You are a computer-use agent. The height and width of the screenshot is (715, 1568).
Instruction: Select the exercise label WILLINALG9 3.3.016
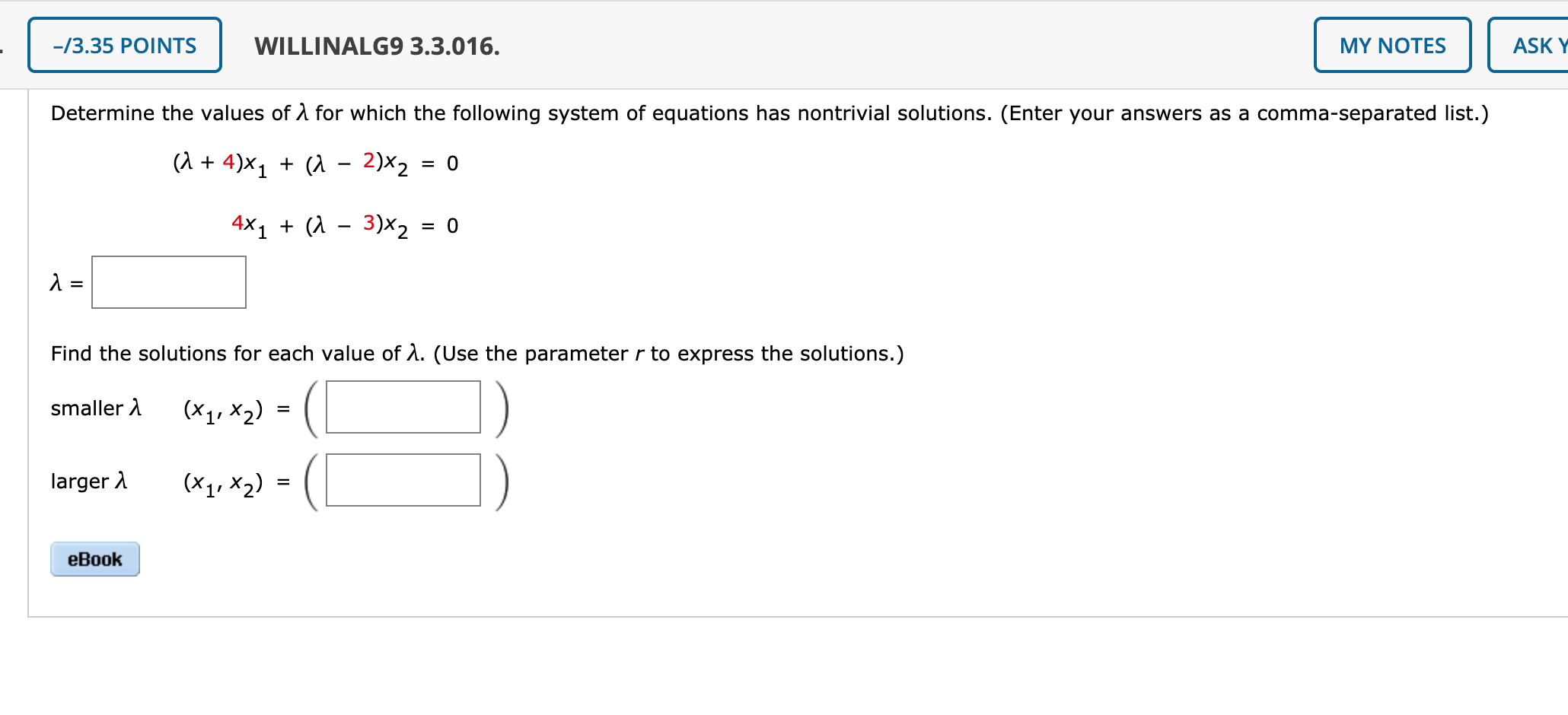click(377, 47)
